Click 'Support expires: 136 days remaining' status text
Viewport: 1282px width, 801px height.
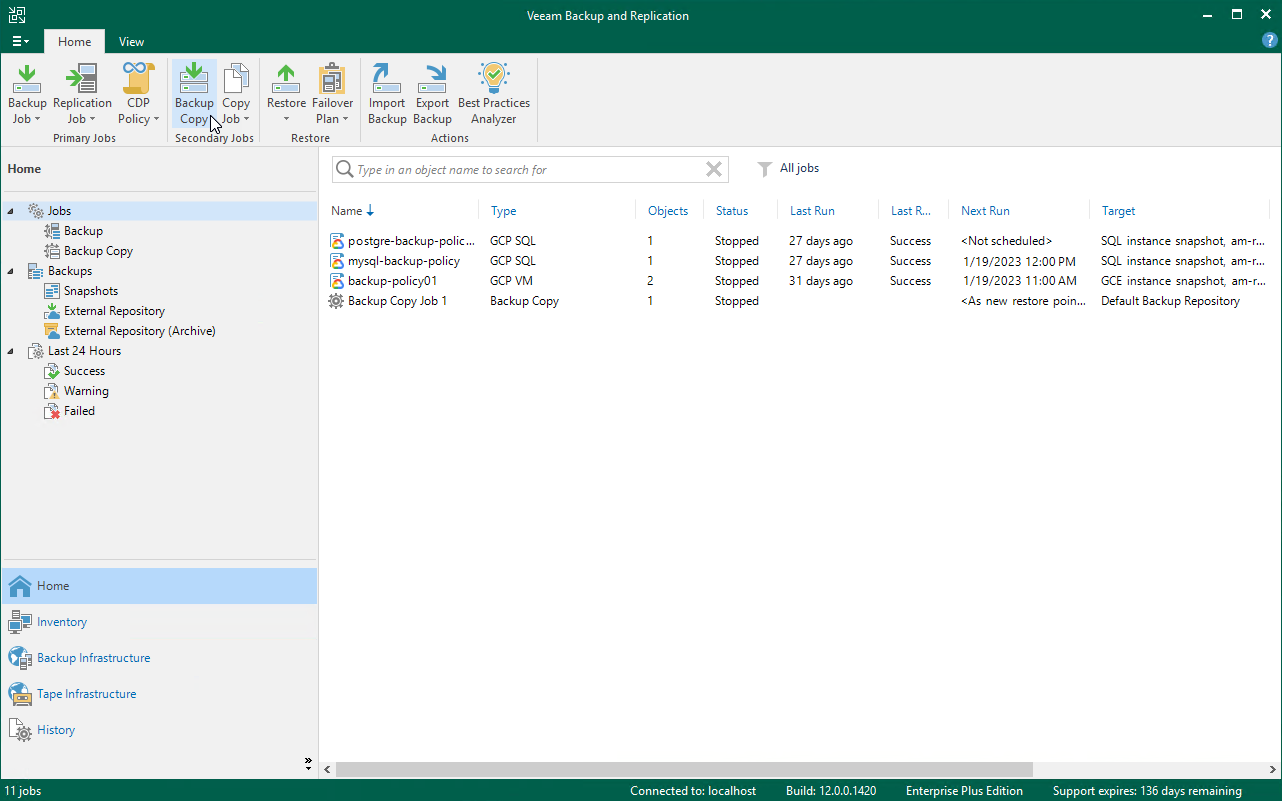[x=1147, y=791]
